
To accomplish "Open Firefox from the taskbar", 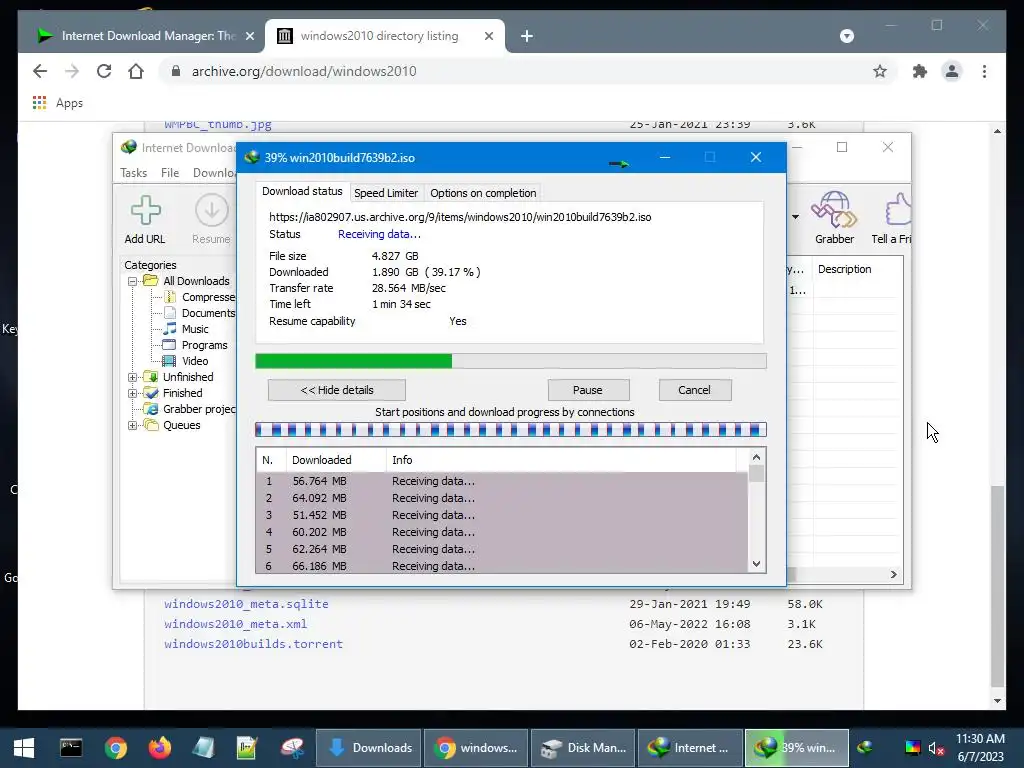I will (159, 748).
